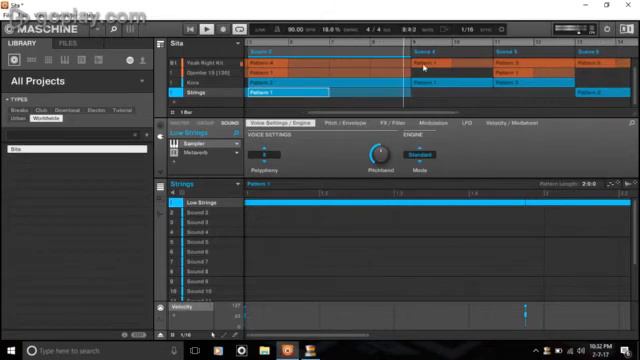Screen dimensions: 640x360
Task: Select the Sound 2 slot
Action: tap(206, 213)
